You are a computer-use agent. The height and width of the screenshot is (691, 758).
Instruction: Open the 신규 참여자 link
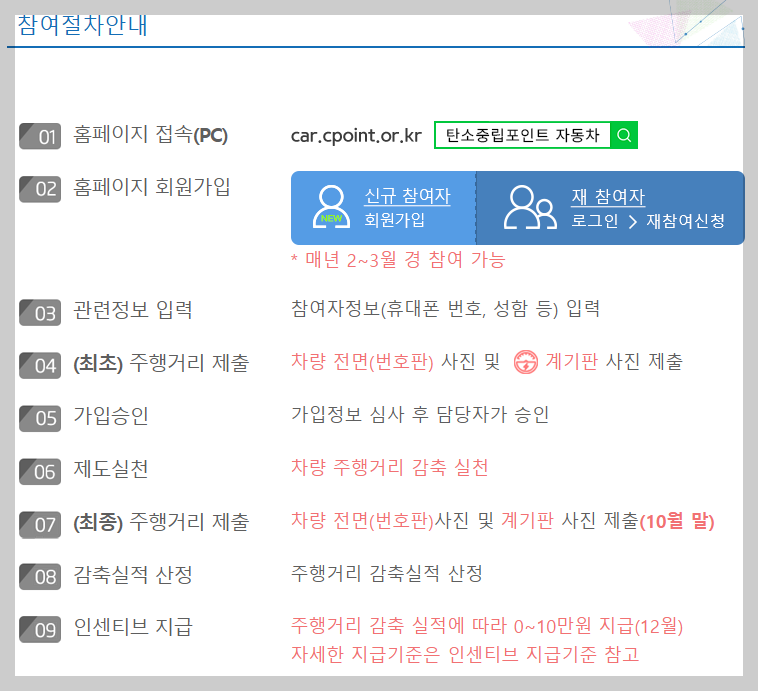tap(407, 196)
